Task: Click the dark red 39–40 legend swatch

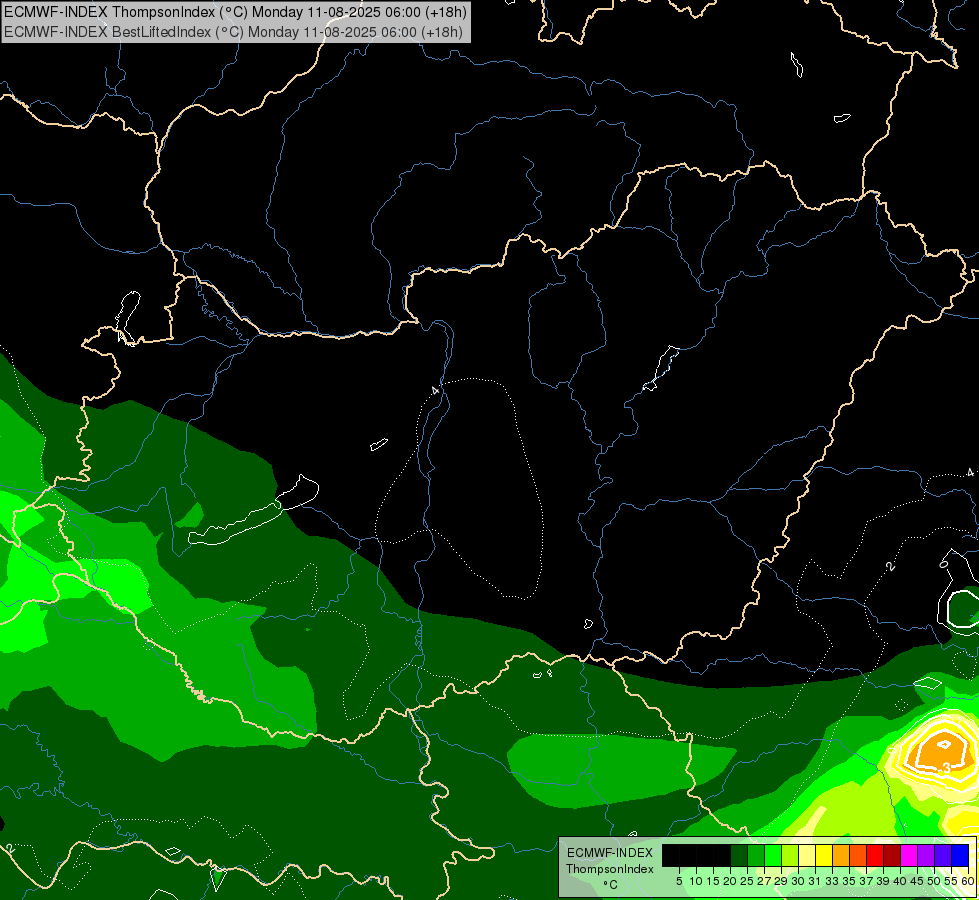Action: 892,855
